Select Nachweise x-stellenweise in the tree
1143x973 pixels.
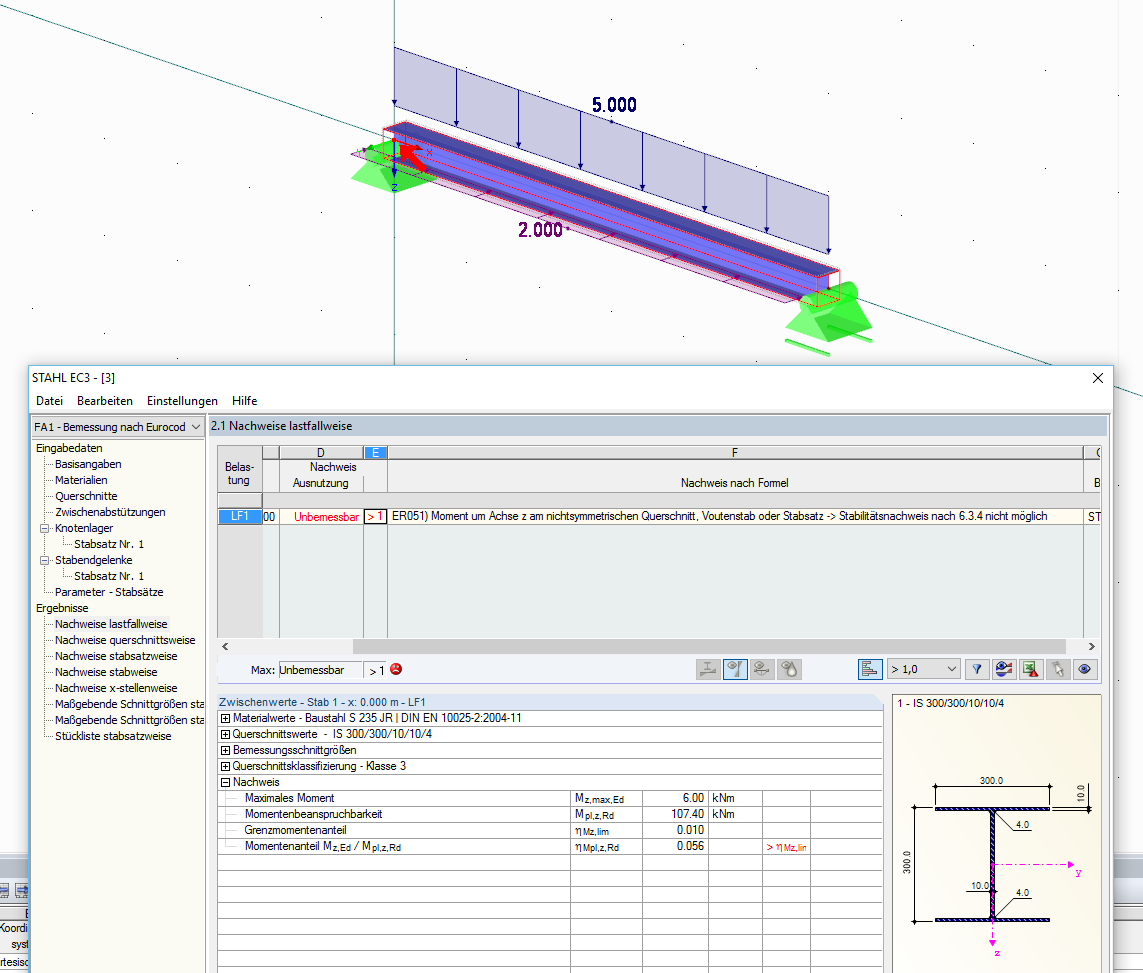pyautogui.click(x=116, y=689)
